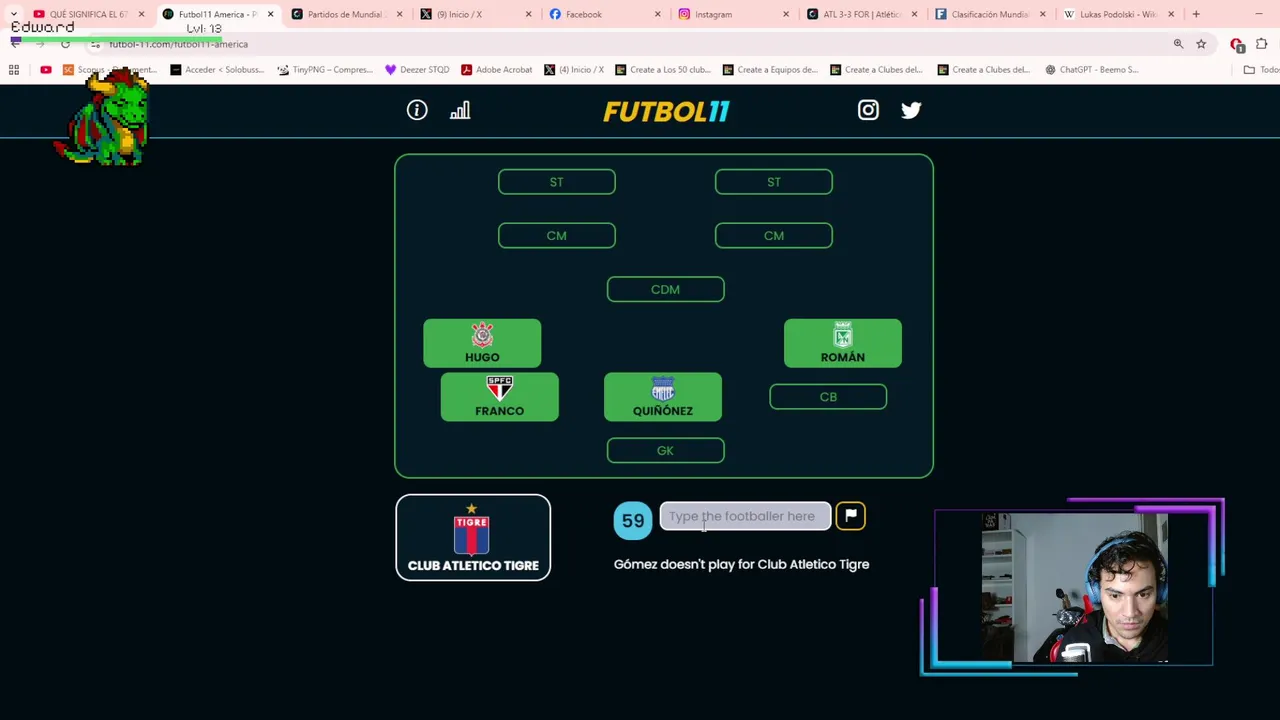The image size is (1280, 720).
Task: Click the 59 countdown timer circle
Action: coord(633,520)
